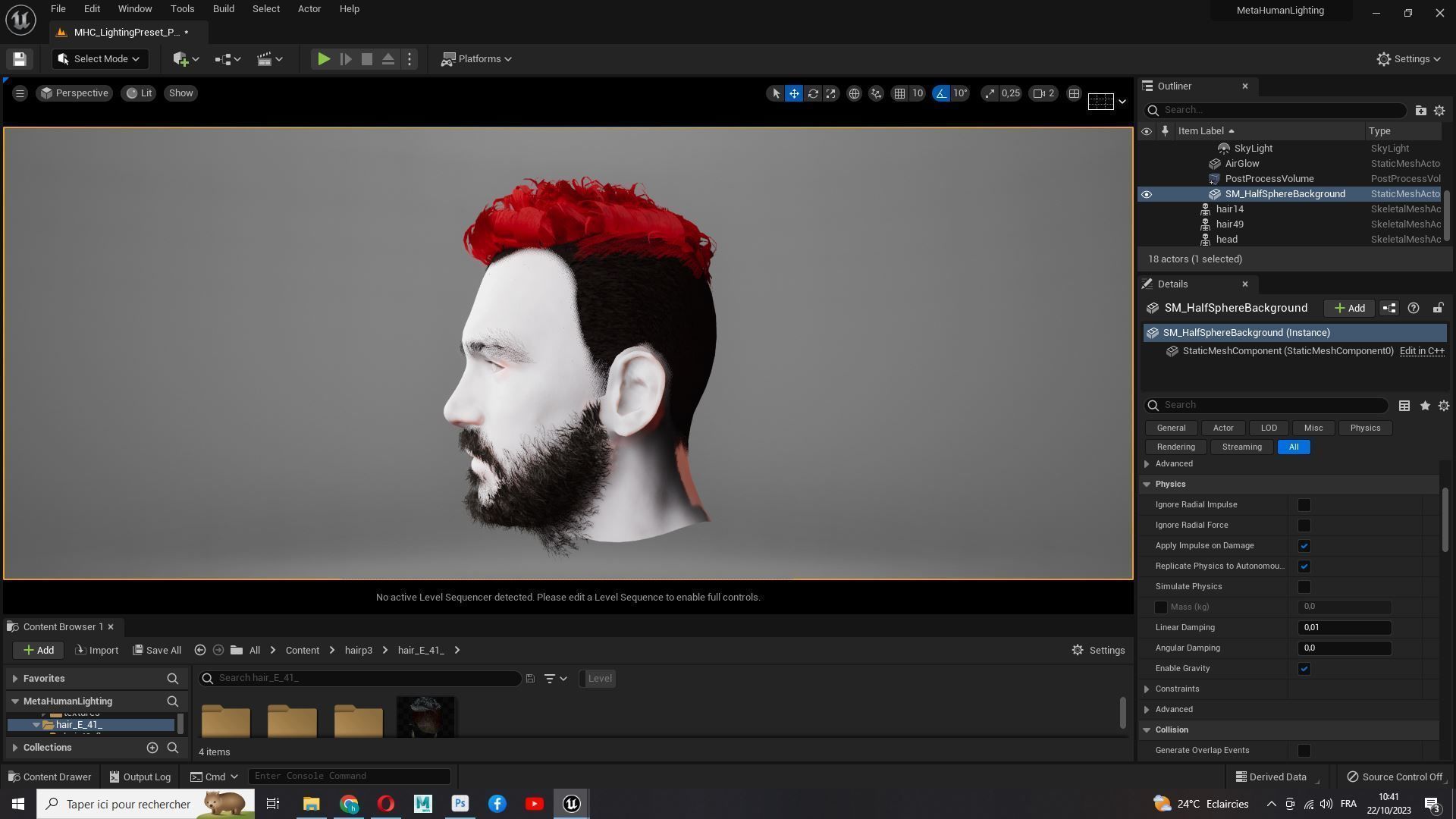Toggle rotation angle snapping
1456x819 pixels.
coord(941,93)
